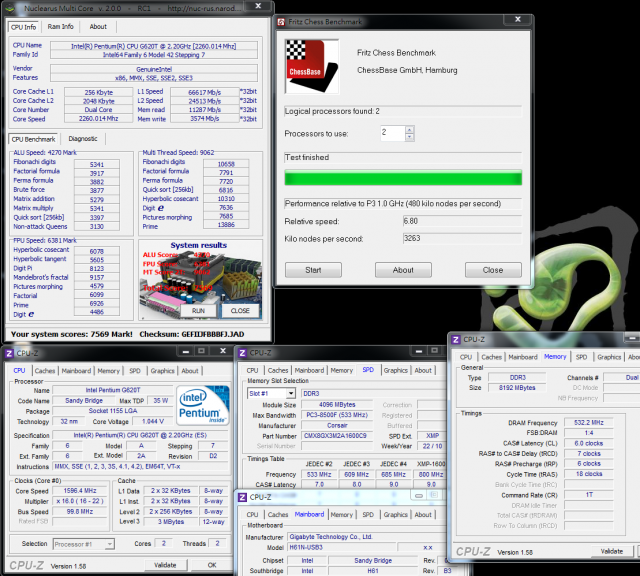640x576 pixels.
Task: Switch to the Diagnostic tab
Action: (x=83, y=139)
